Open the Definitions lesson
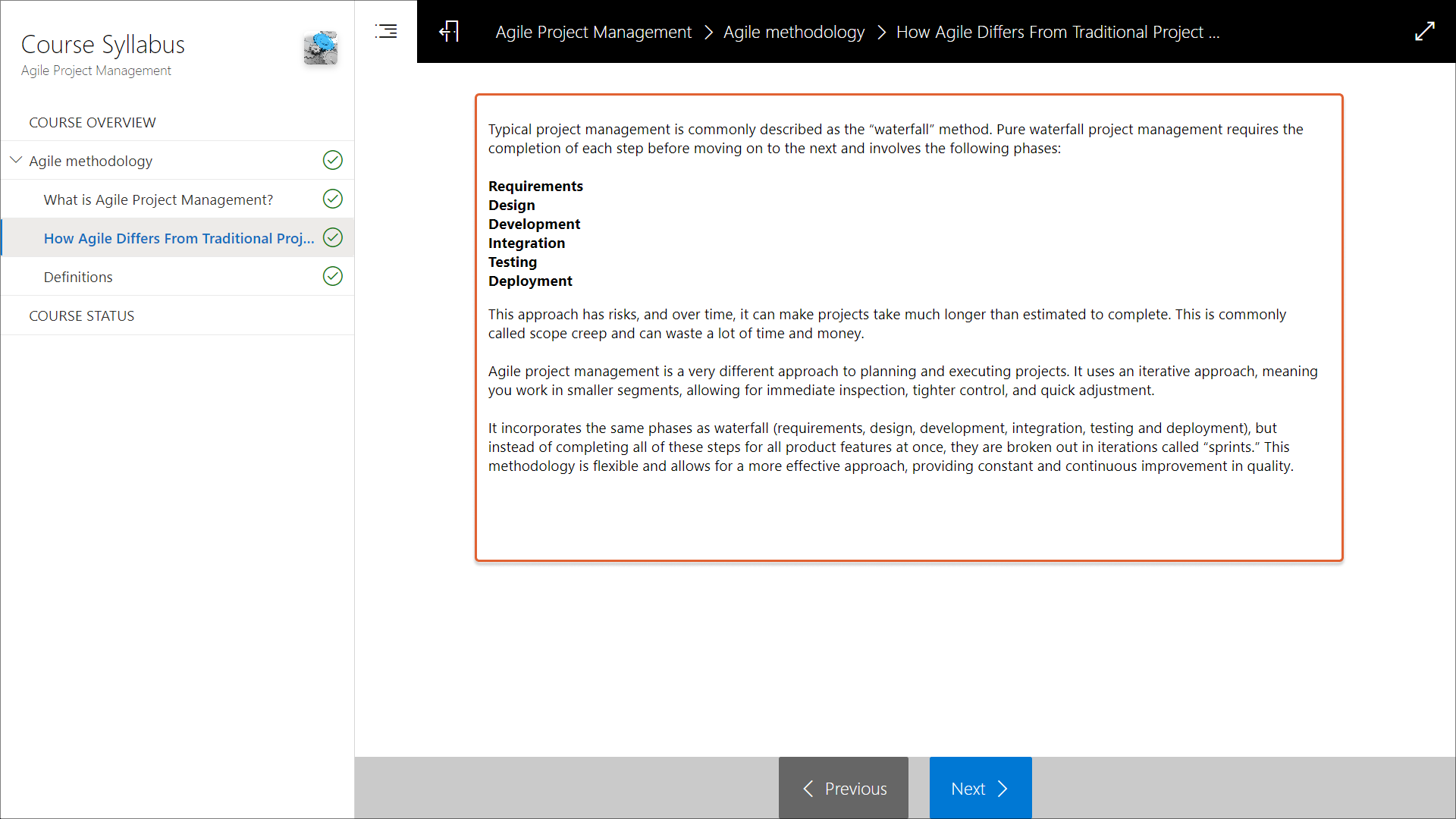 [78, 277]
